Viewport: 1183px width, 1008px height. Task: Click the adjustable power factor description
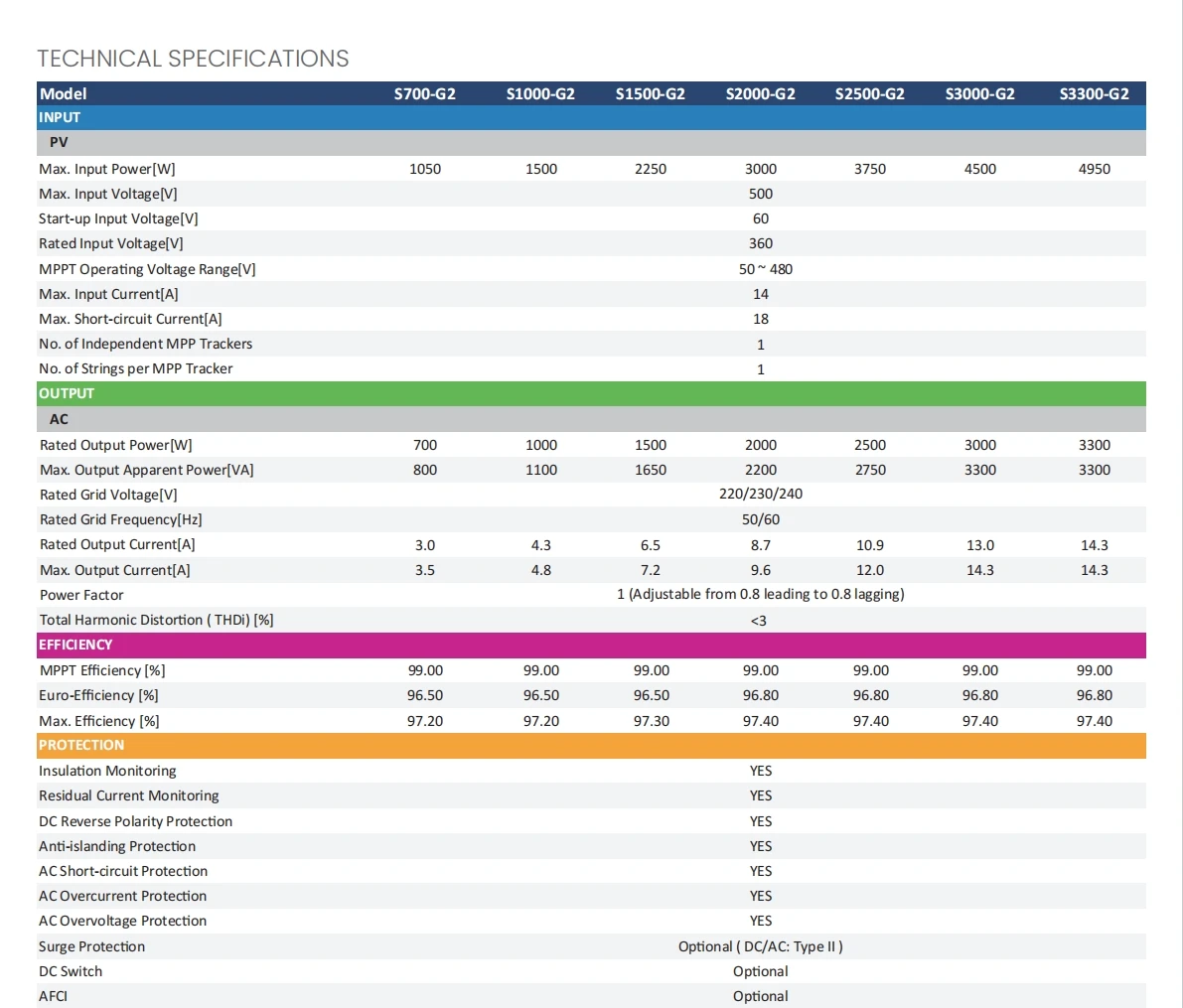[761, 595]
